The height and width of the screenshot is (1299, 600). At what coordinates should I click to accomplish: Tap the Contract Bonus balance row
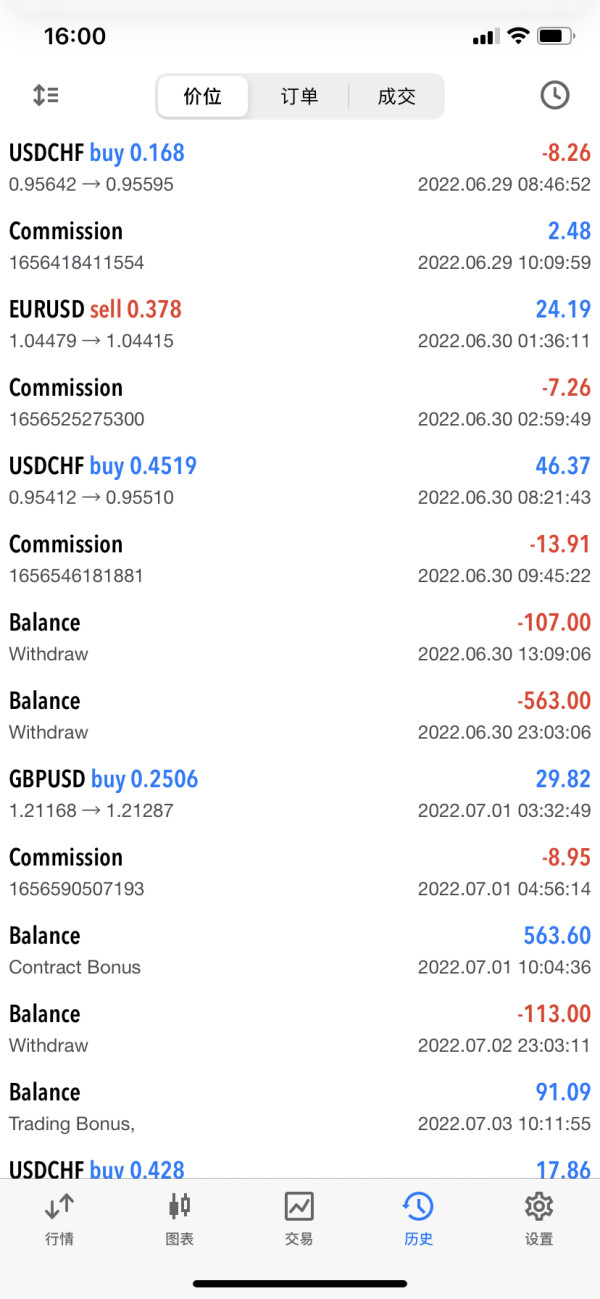(300, 950)
